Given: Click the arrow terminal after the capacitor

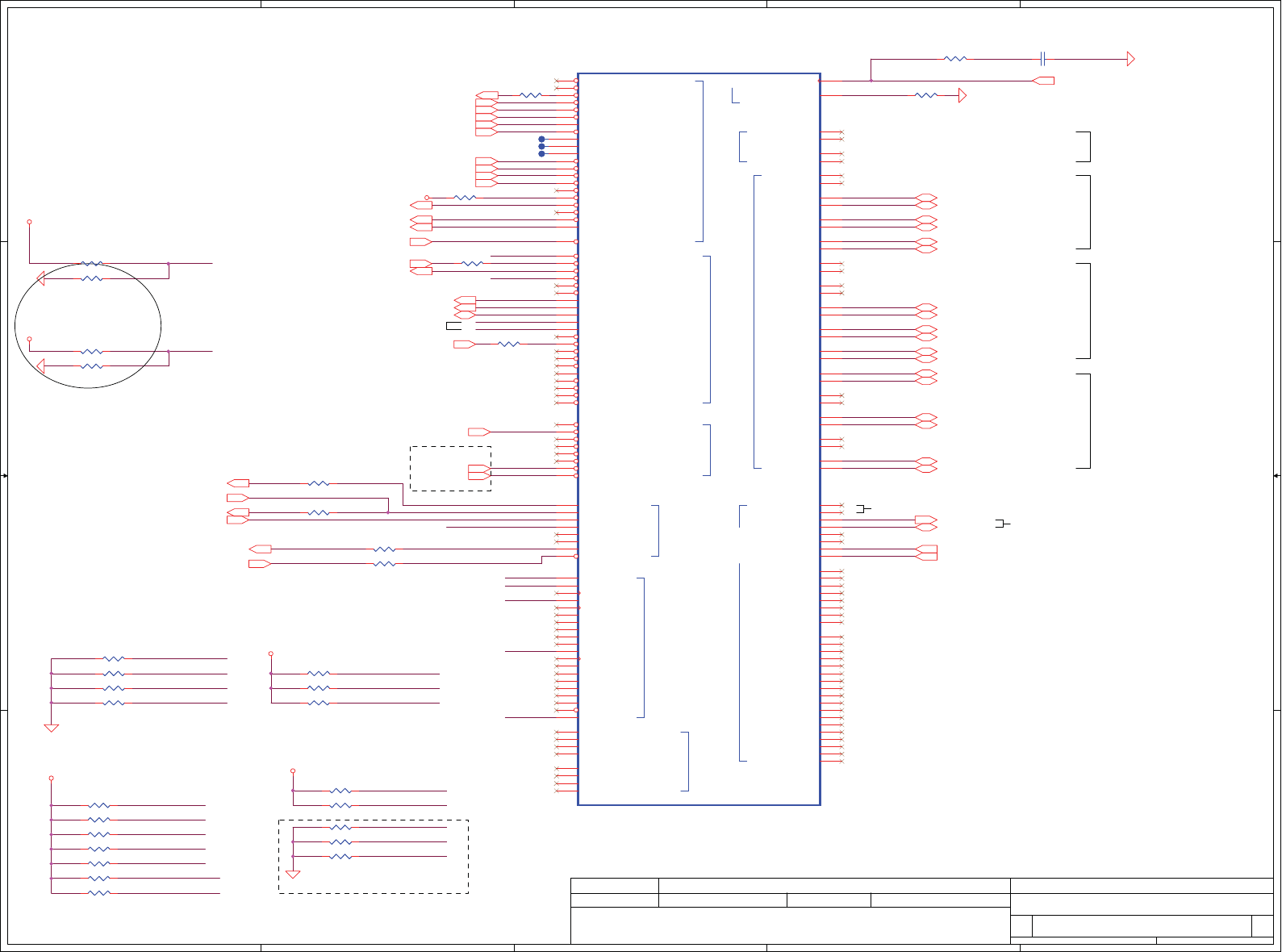Looking at the screenshot, I should tap(1131, 59).
